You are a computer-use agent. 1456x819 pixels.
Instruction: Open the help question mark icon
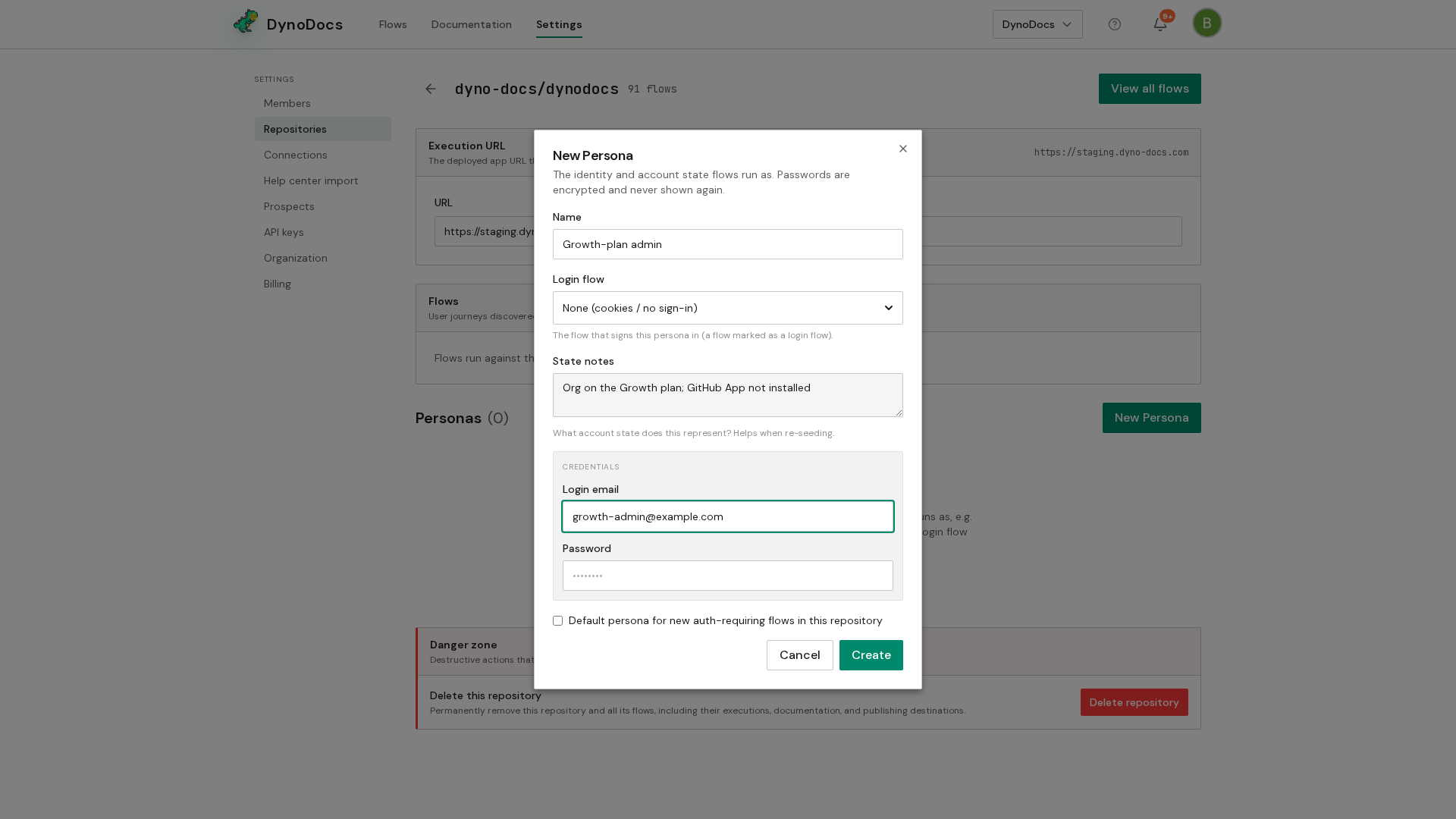point(1115,24)
